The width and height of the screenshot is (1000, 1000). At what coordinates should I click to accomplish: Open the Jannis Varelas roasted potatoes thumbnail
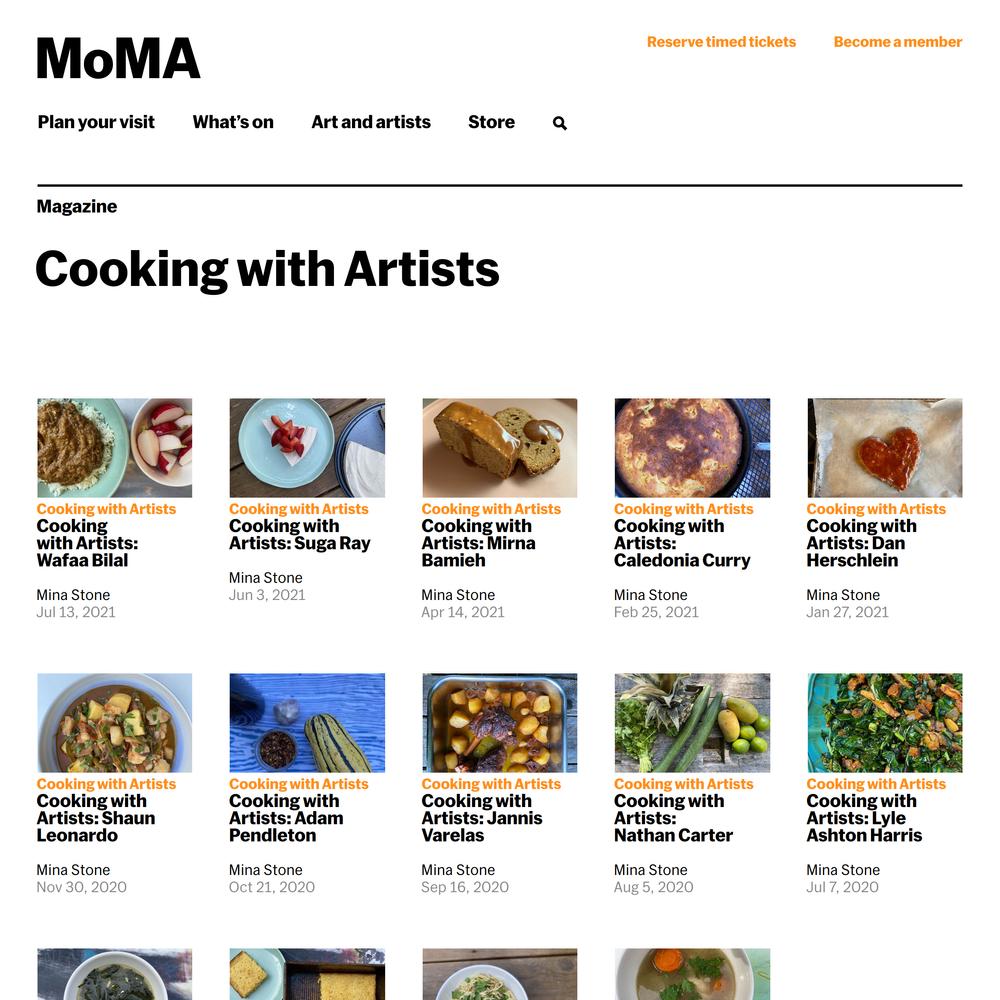[499, 723]
